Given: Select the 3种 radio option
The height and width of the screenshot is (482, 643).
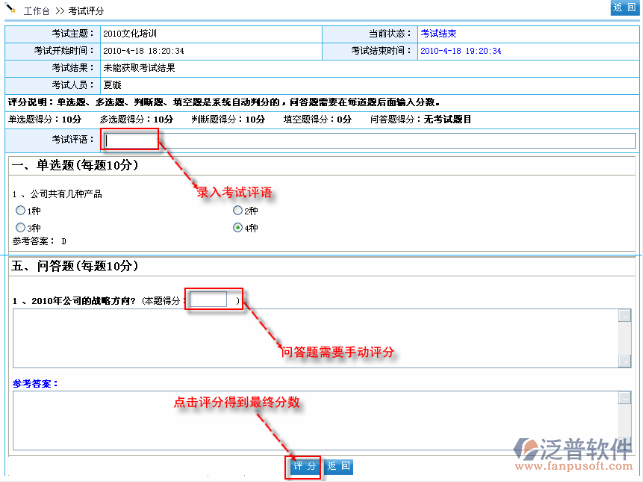Looking at the screenshot, I should [x=20, y=227].
